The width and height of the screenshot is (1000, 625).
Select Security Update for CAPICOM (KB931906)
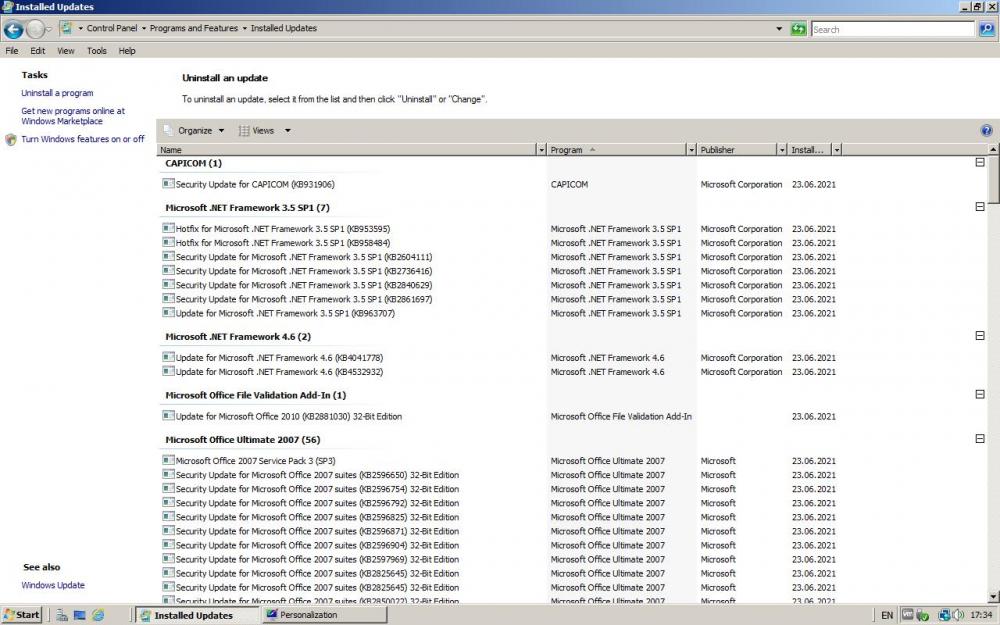(x=254, y=185)
